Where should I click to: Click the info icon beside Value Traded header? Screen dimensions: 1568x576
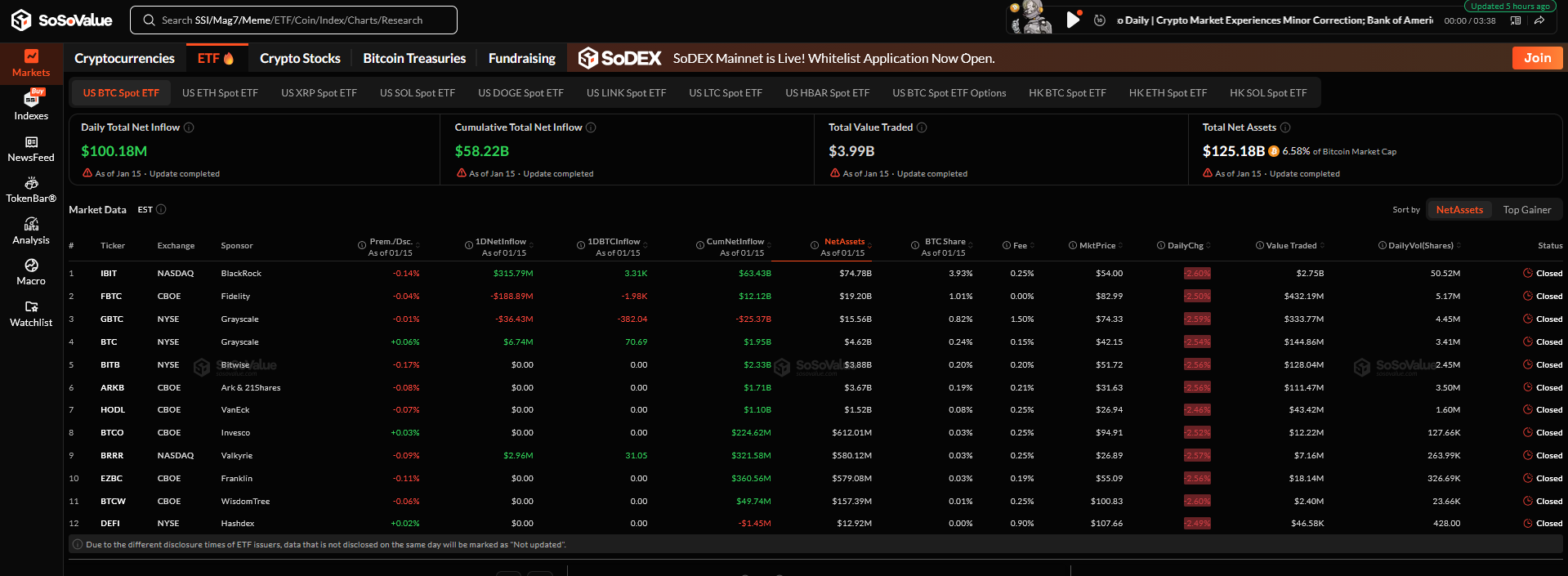tap(1260, 245)
